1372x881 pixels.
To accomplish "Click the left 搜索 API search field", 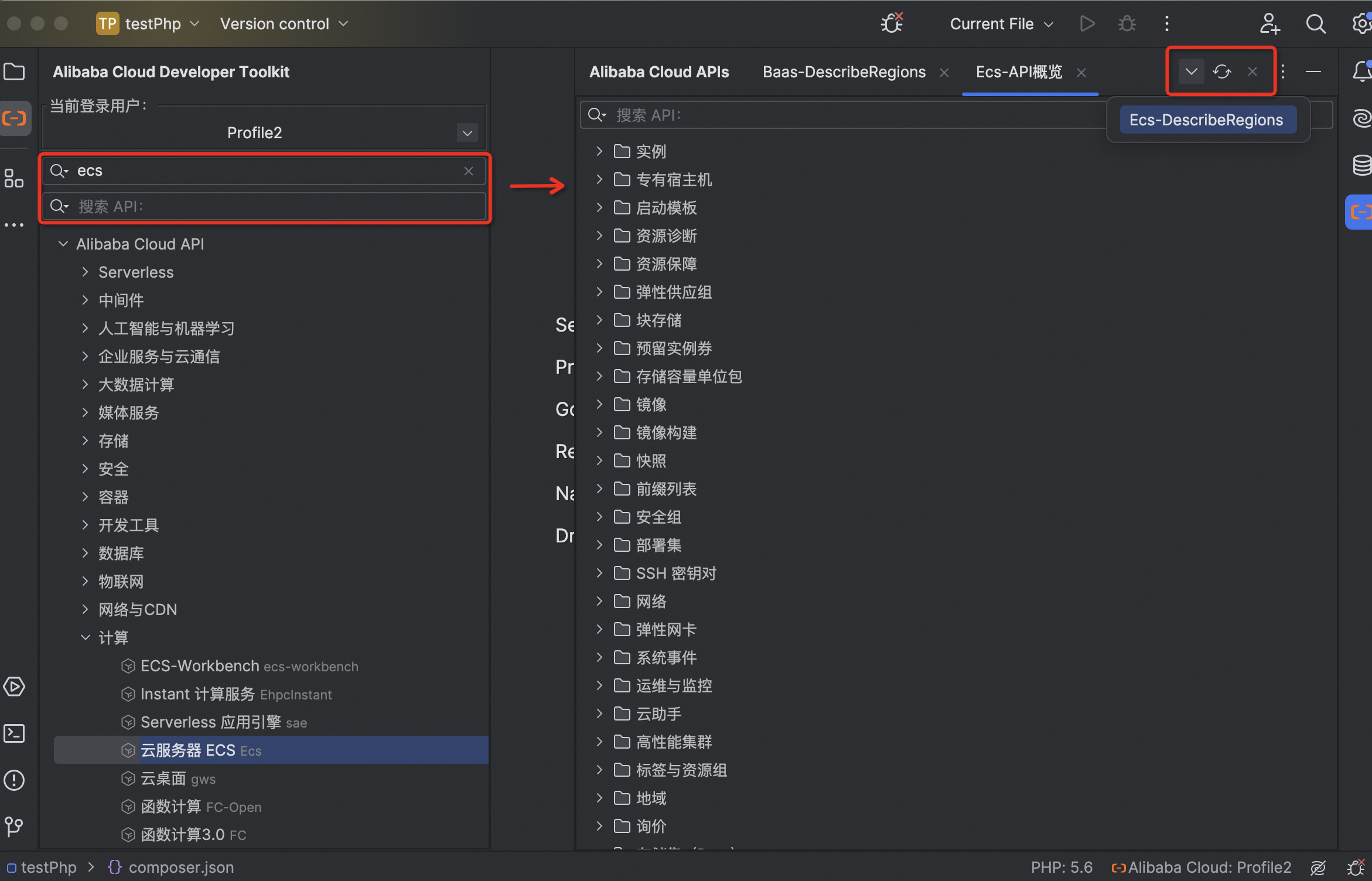I will pyautogui.click(x=264, y=206).
